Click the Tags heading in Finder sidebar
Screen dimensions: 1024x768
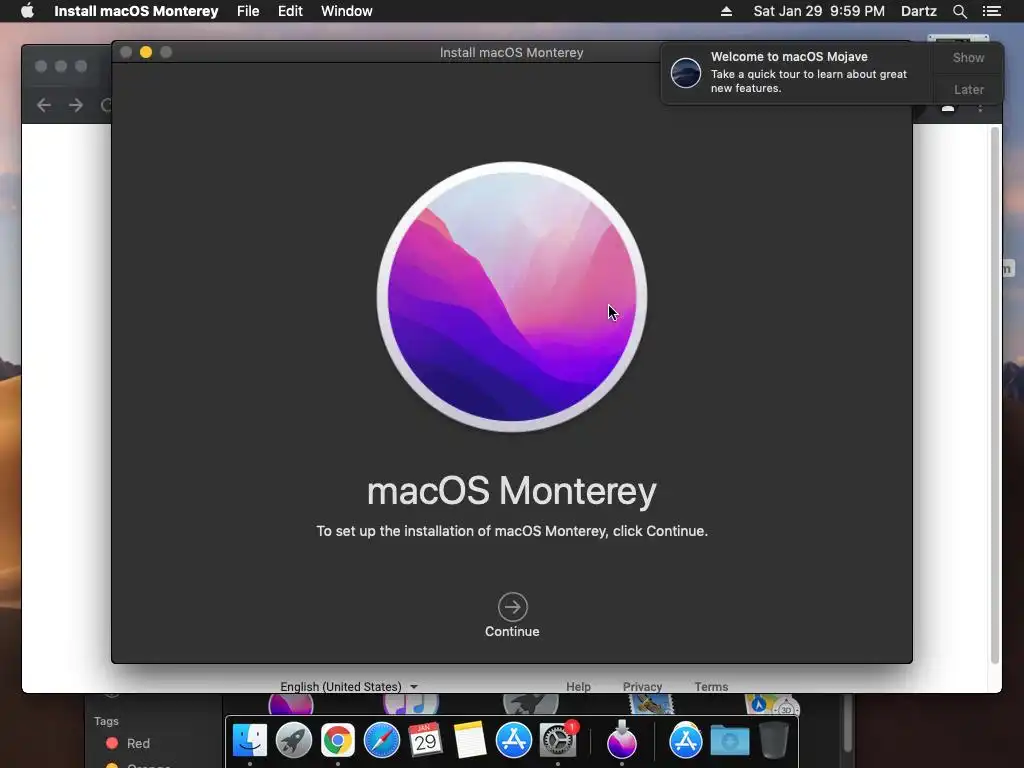click(x=106, y=721)
